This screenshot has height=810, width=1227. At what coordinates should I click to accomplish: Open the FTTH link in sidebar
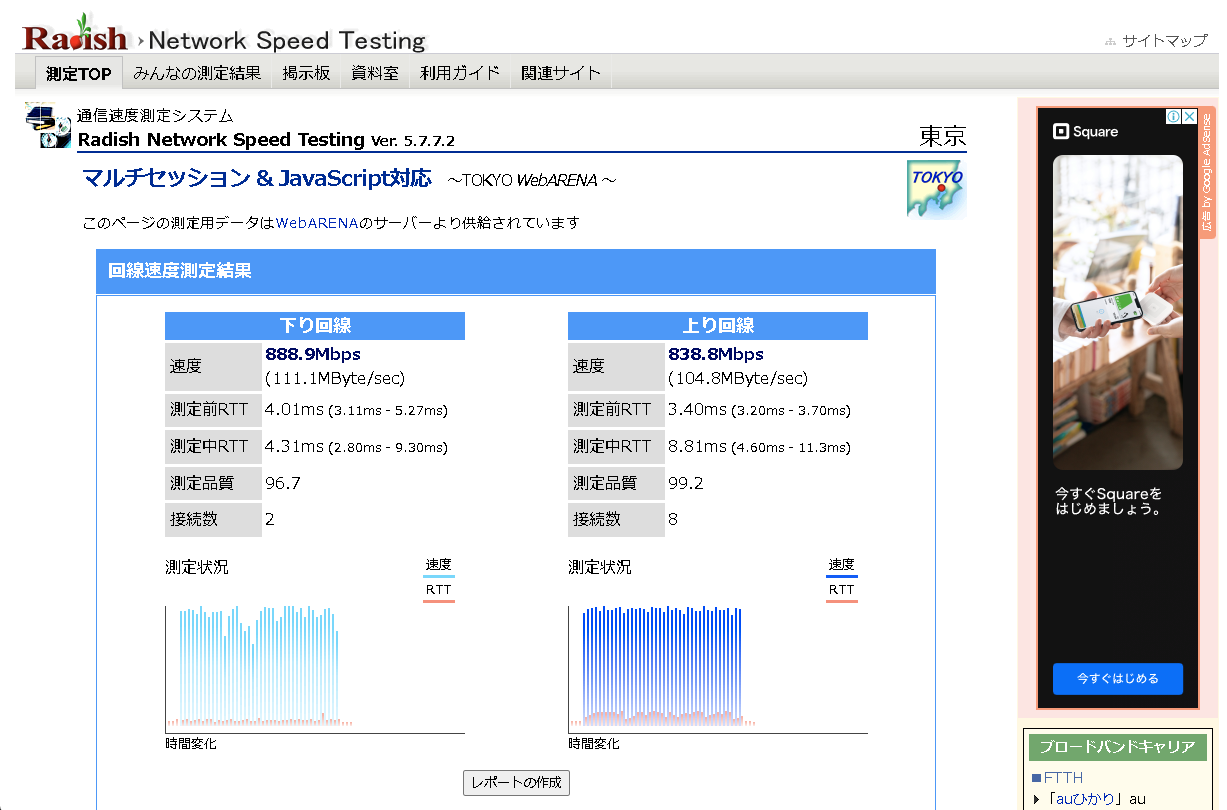[1063, 778]
